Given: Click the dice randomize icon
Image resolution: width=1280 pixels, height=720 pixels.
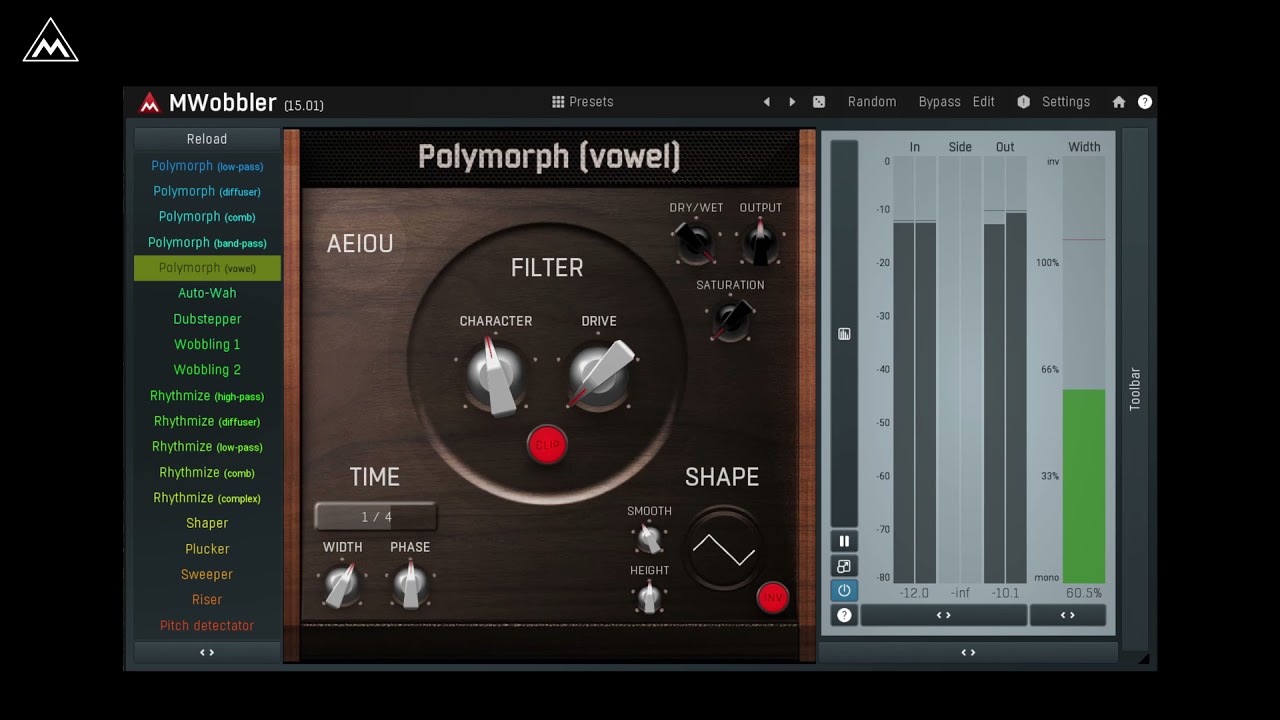Looking at the screenshot, I should pos(819,102).
